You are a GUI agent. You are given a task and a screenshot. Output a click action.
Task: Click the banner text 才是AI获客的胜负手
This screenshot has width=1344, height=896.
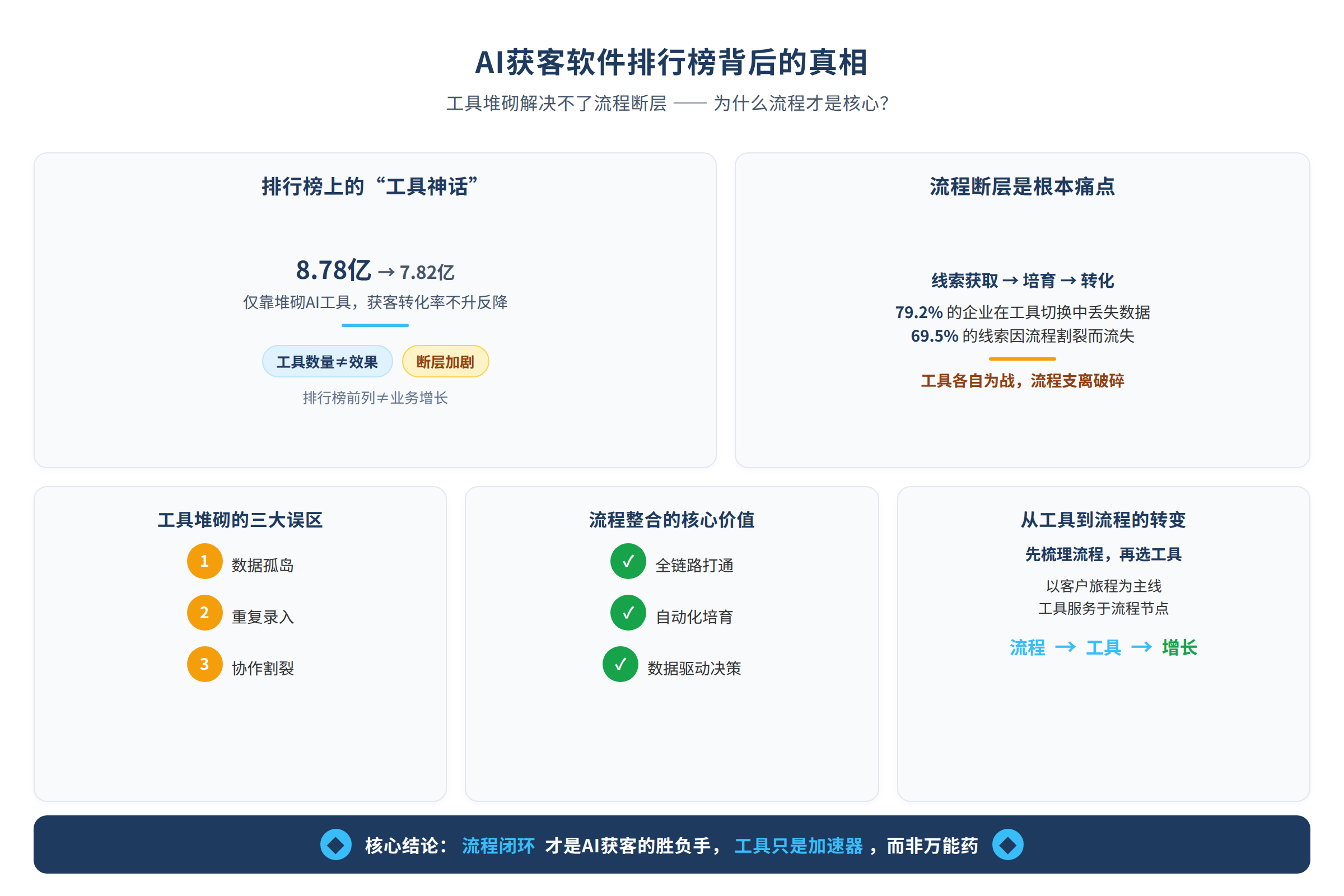628,846
